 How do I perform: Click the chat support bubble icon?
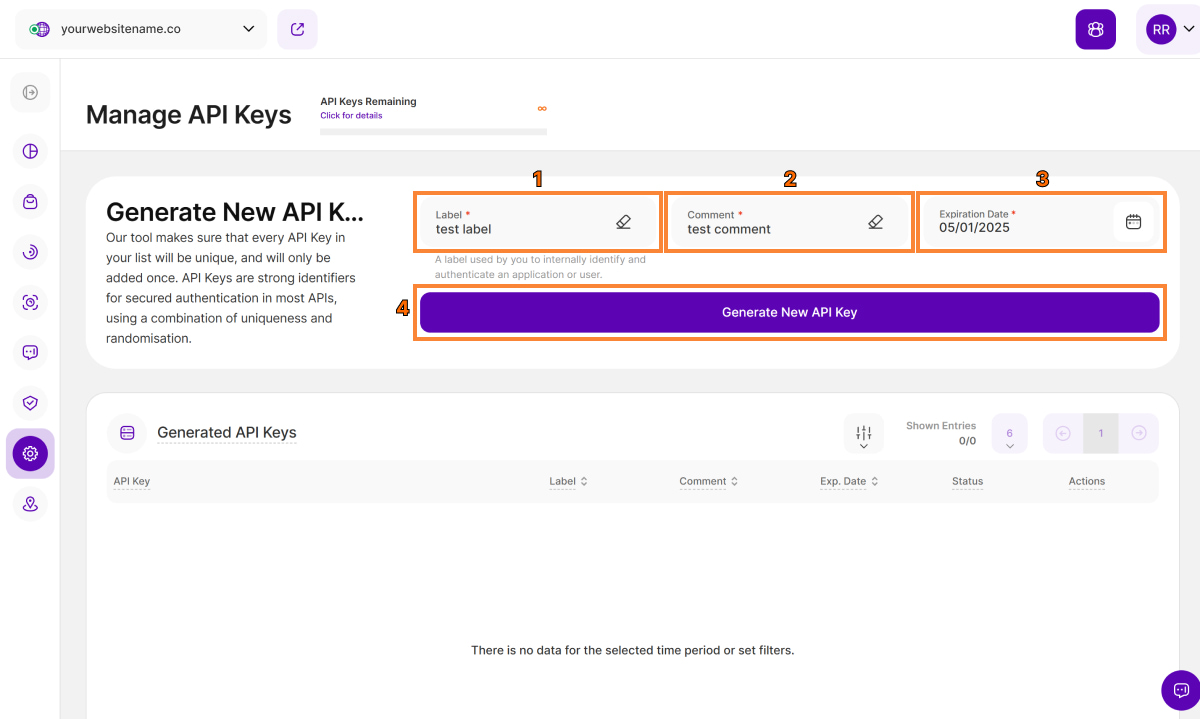1180,690
